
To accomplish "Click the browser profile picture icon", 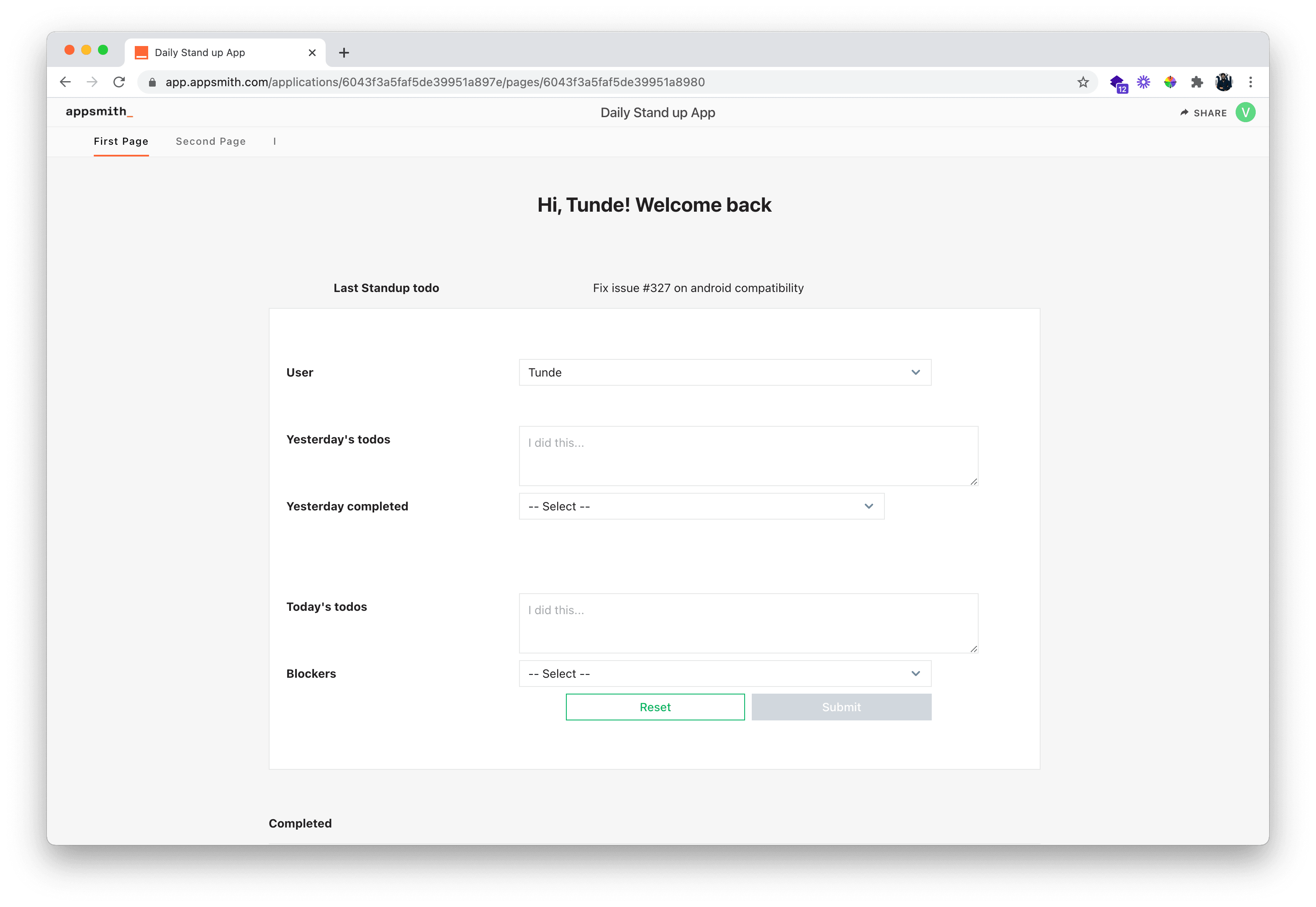I will tap(1224, 82).
